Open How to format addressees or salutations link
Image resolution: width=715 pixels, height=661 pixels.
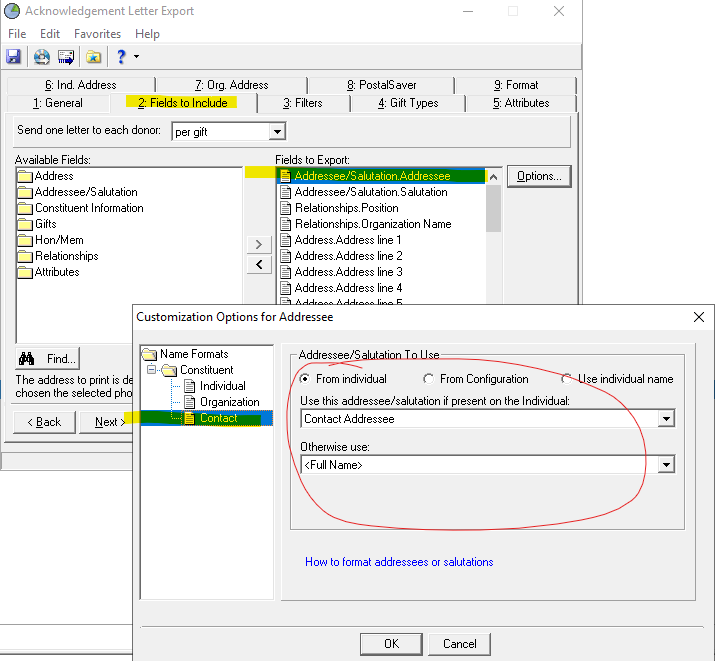[x=399, y=562]
